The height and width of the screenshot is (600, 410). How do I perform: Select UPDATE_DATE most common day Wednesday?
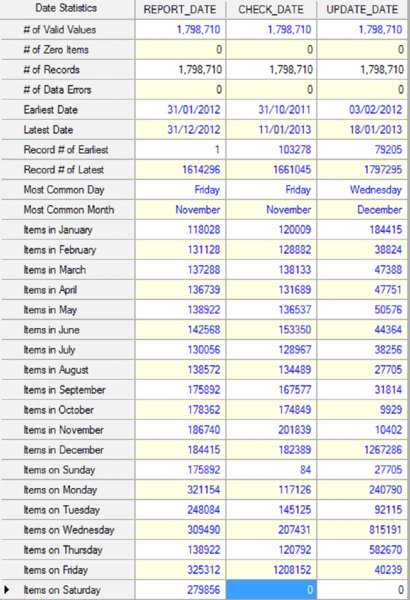coord(376,190)
